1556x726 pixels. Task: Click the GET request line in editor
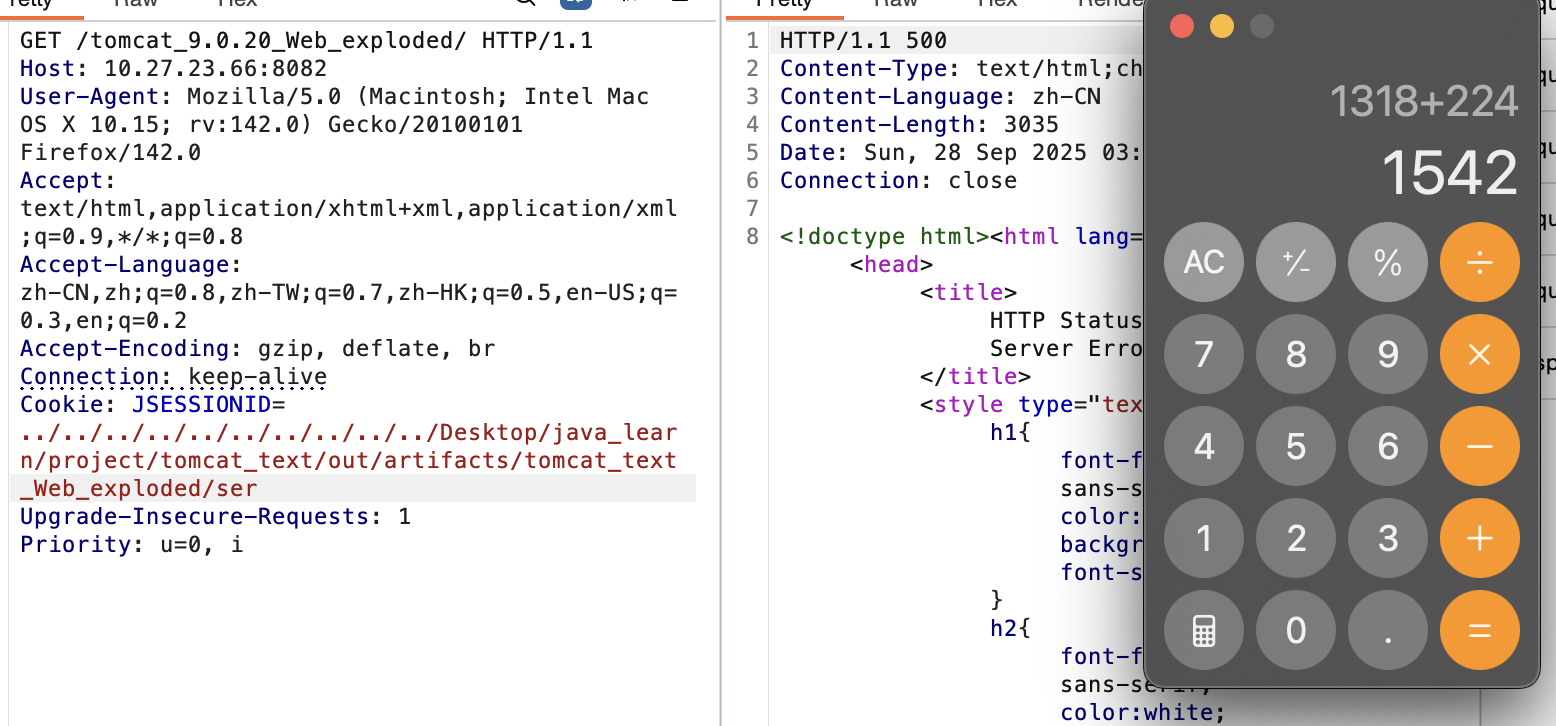coord(306,41)
